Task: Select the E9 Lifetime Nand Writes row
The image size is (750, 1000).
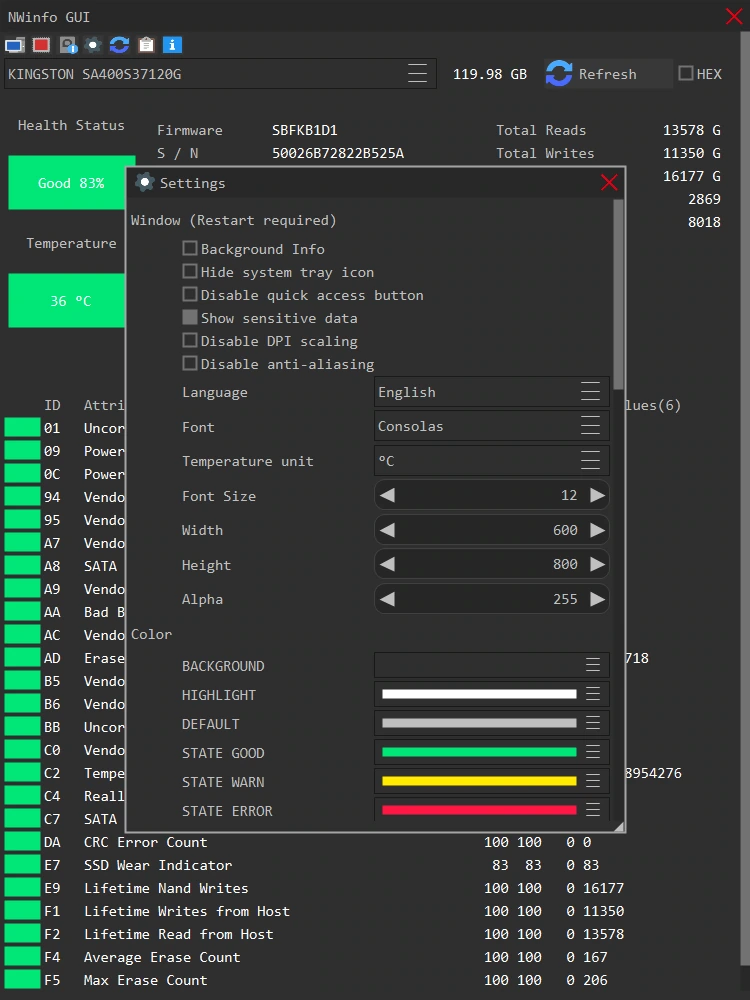Action: pyautogui.click(x=370, y=888)
